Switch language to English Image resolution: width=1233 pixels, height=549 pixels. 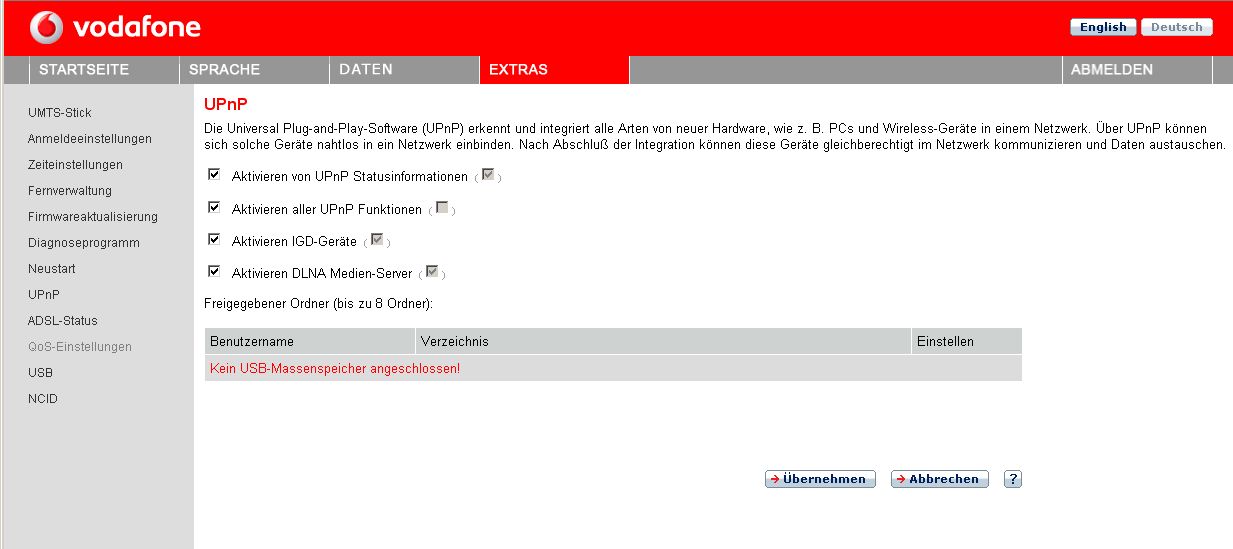coord(1103,27)
